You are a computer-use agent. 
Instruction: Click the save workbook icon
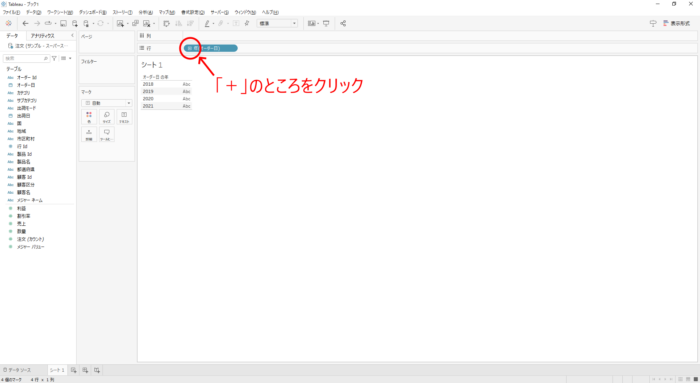(63, 23)
